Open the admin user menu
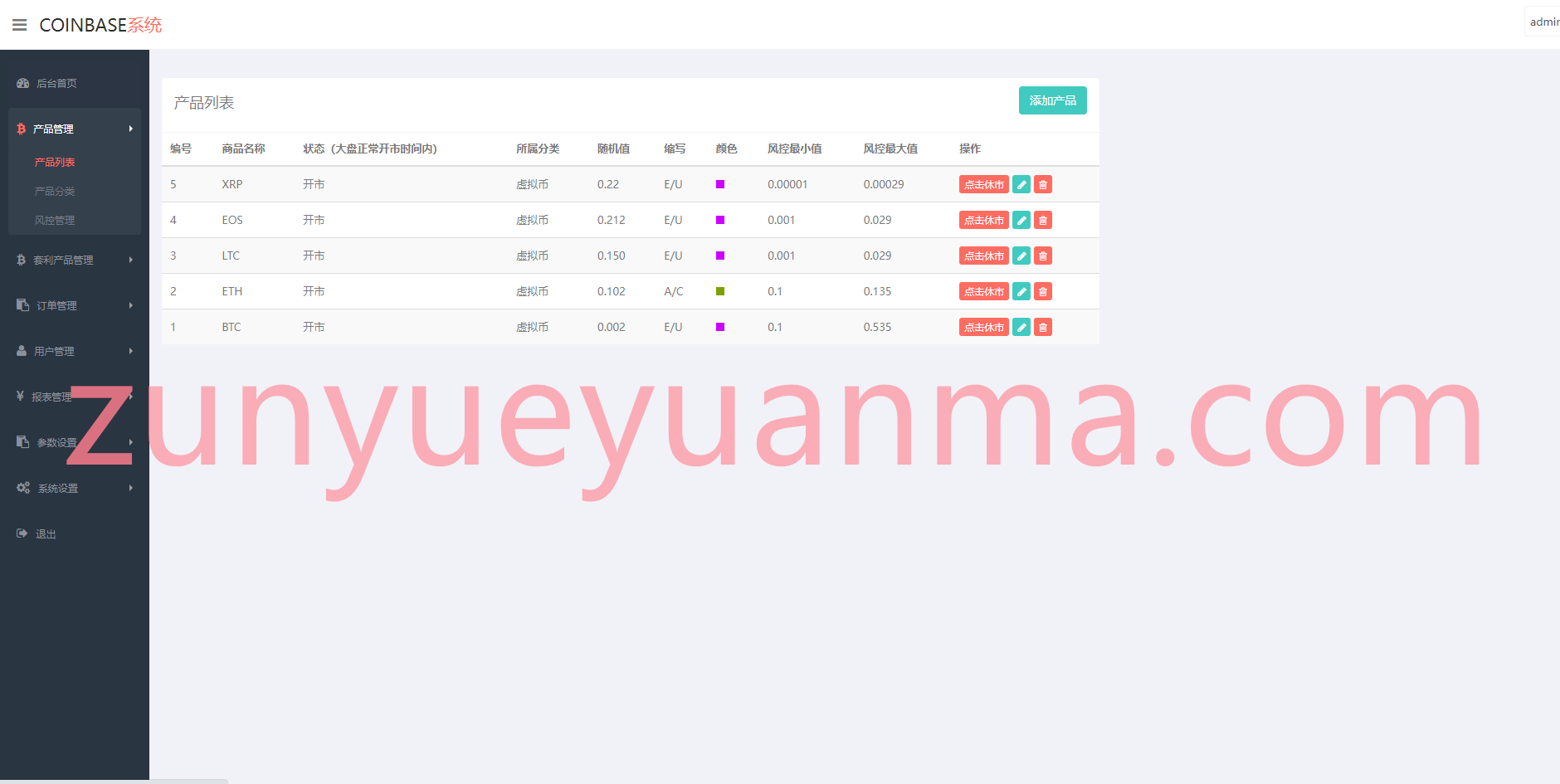The height and width of the screenshot is (784, 1560). [1543, 22]
